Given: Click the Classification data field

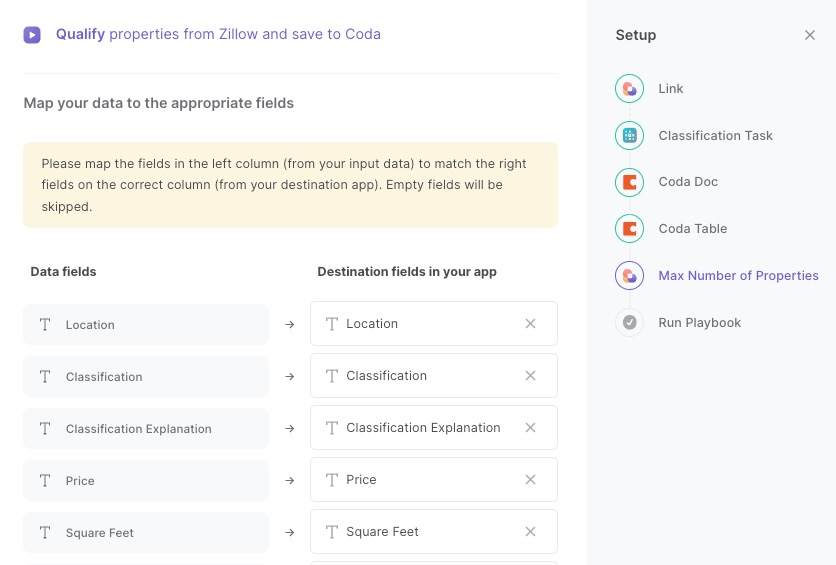Looking at the screenshot, I should 146,377.
